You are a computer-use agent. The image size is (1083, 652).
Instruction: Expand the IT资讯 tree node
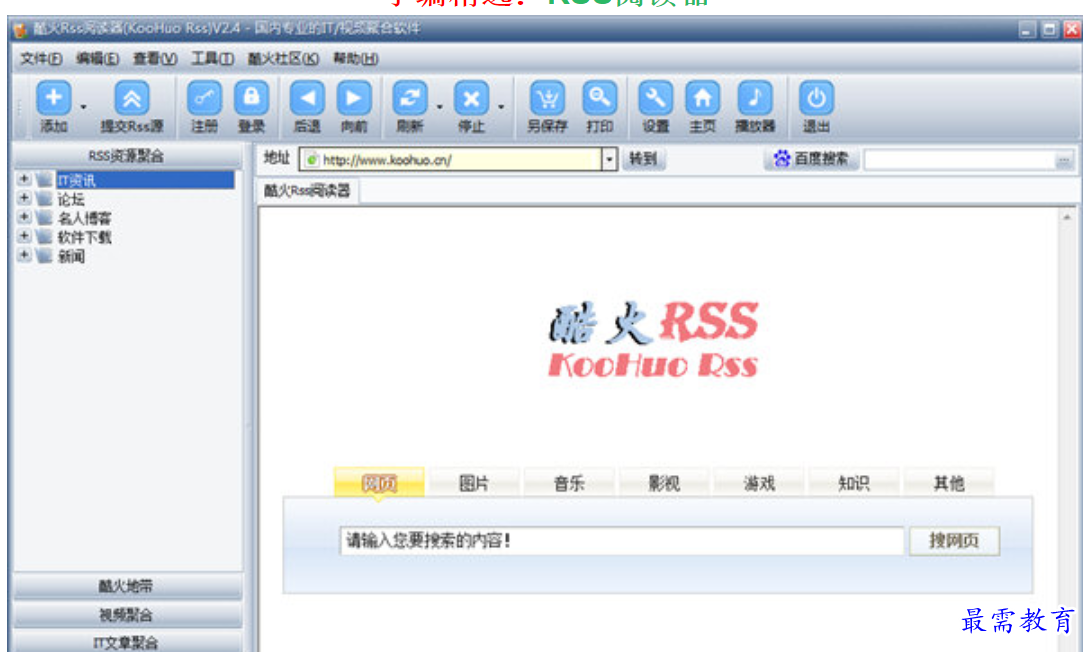23,180
